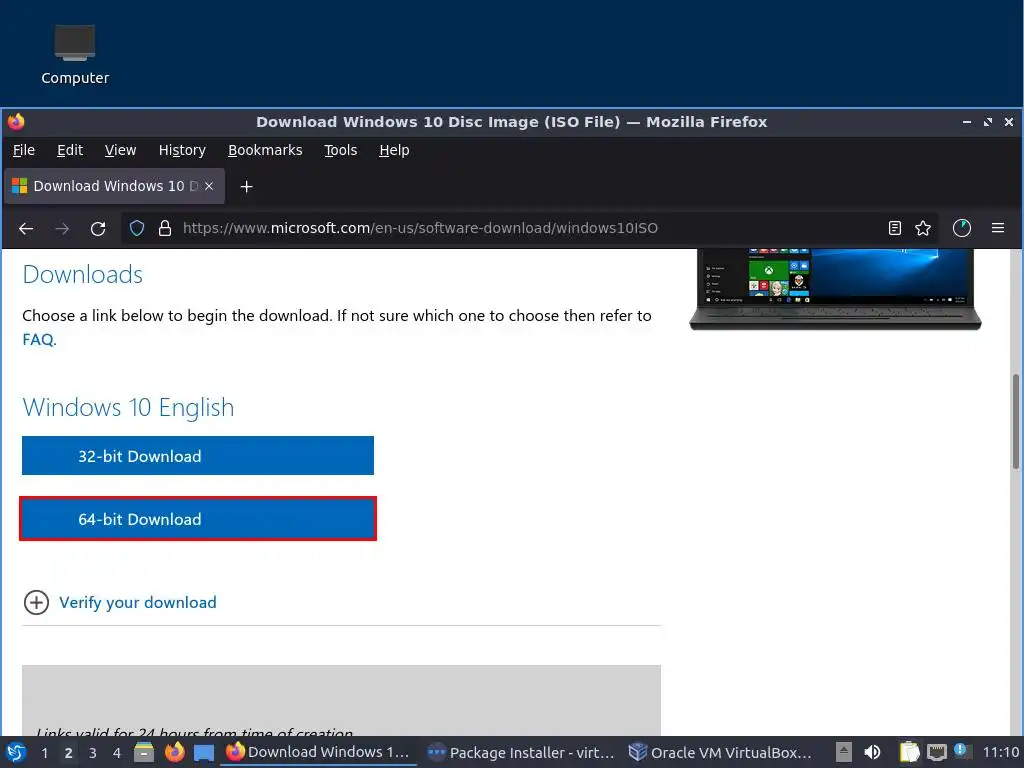Minimize the Firefox window
Screen dimensions: 1024x768
(967, 122)
